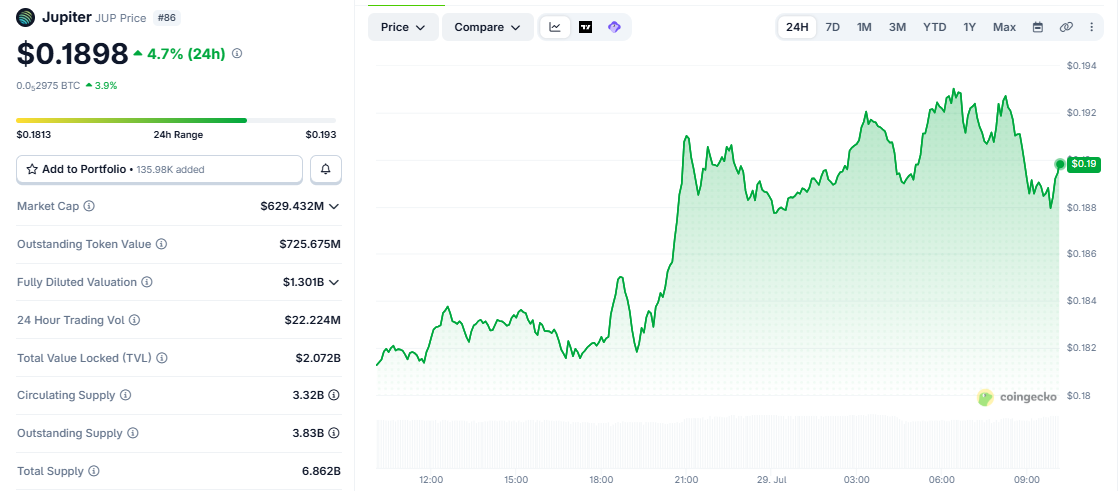1119x491 pixels.
Task: Click the $22.224M trading volume value
Action: coord(313,320)
